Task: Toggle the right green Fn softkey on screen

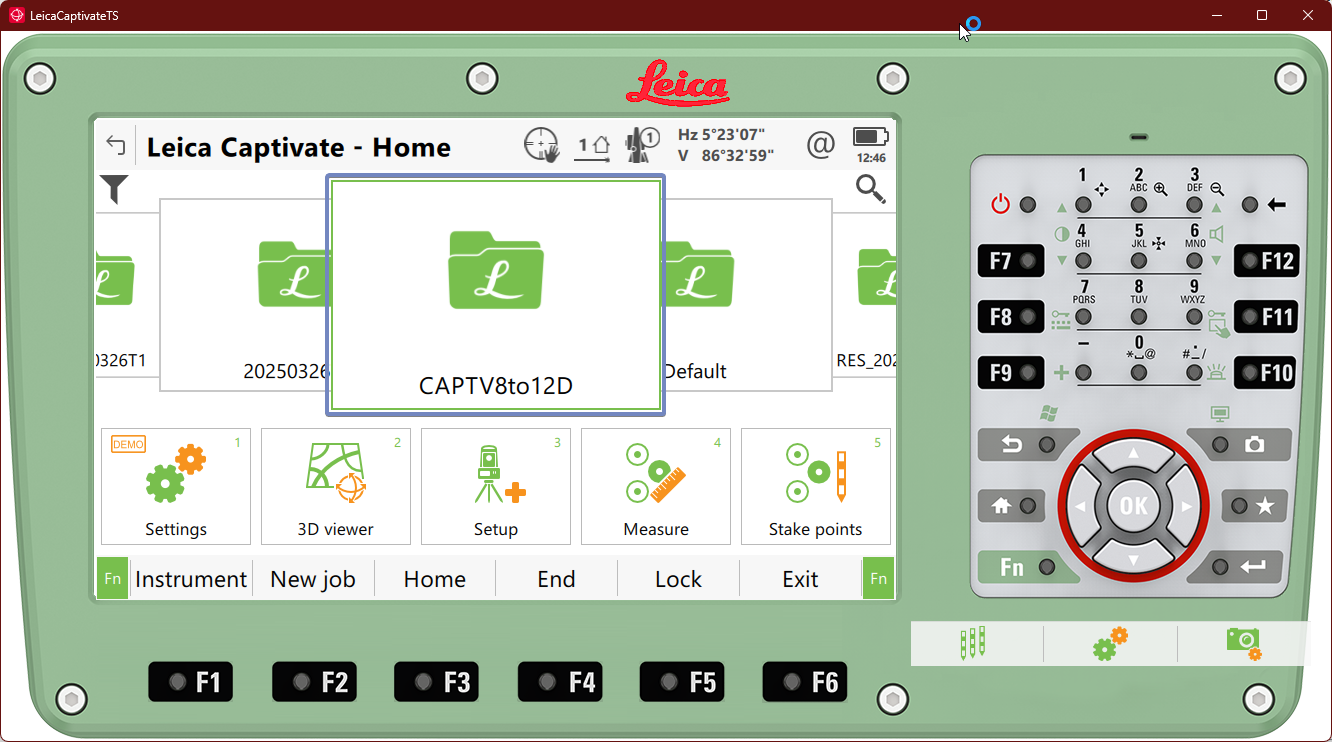Action: click(878, 579)
